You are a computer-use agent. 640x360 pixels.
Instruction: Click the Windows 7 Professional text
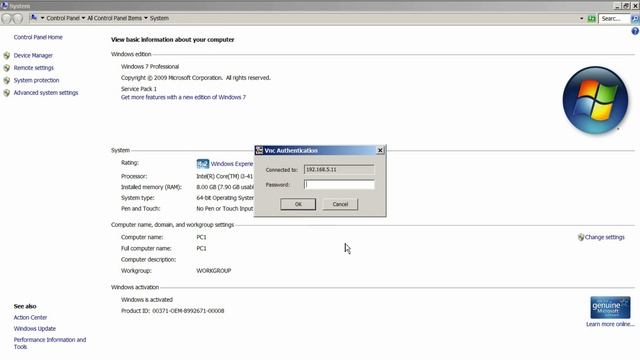pos(150,67)
